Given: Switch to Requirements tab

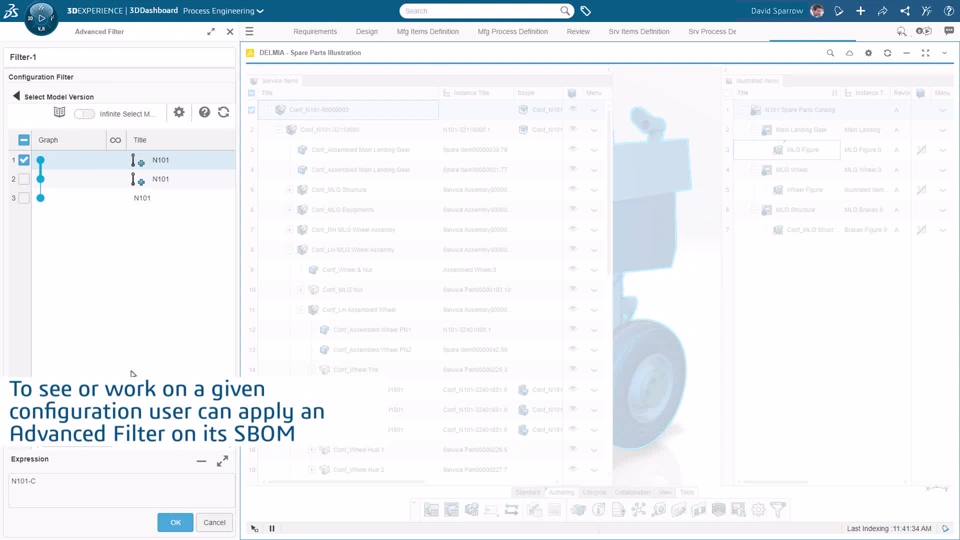Looking at the screenshot, I should [315, 31].
